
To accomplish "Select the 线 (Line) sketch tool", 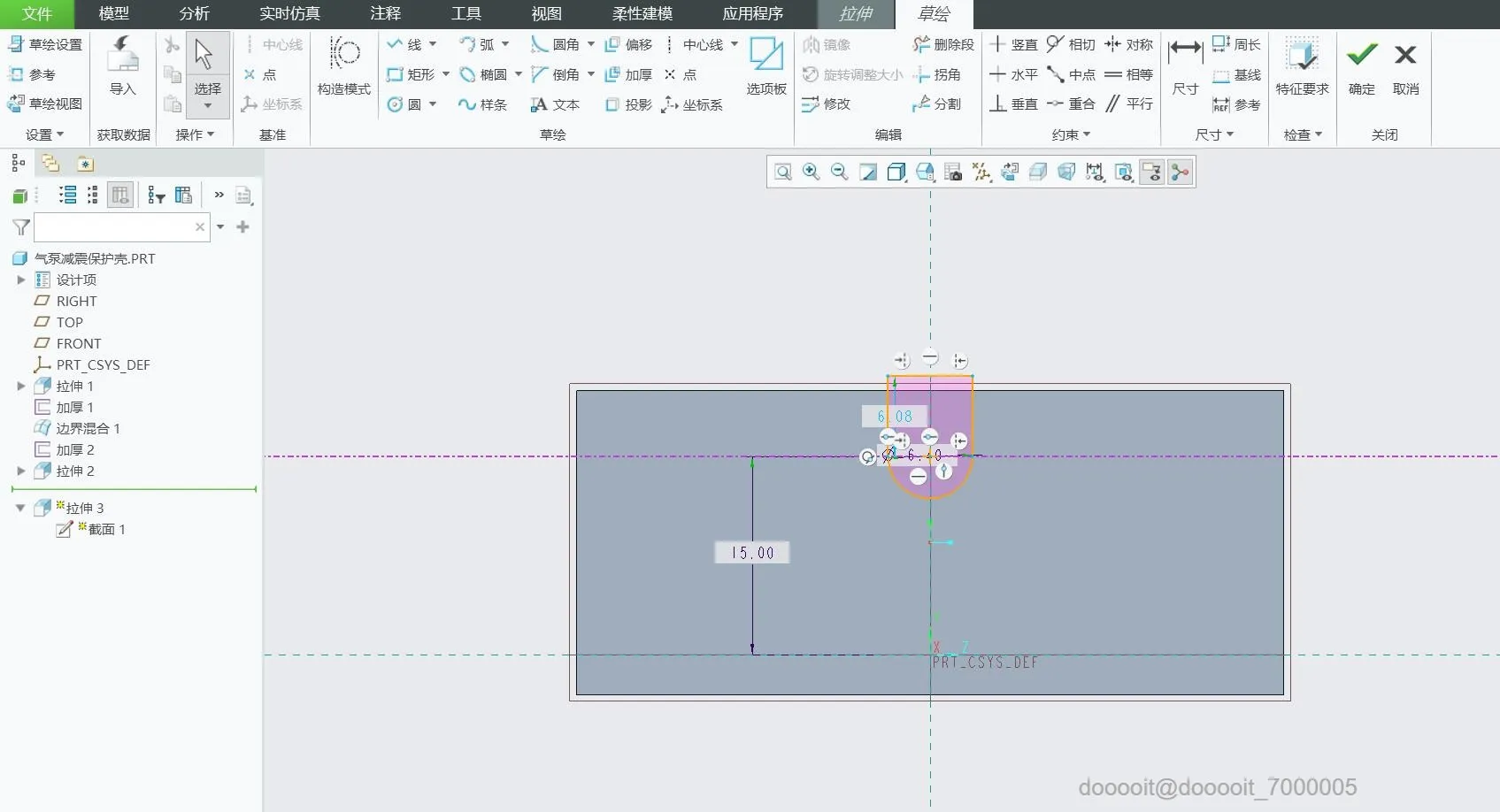I will point(405,44).
